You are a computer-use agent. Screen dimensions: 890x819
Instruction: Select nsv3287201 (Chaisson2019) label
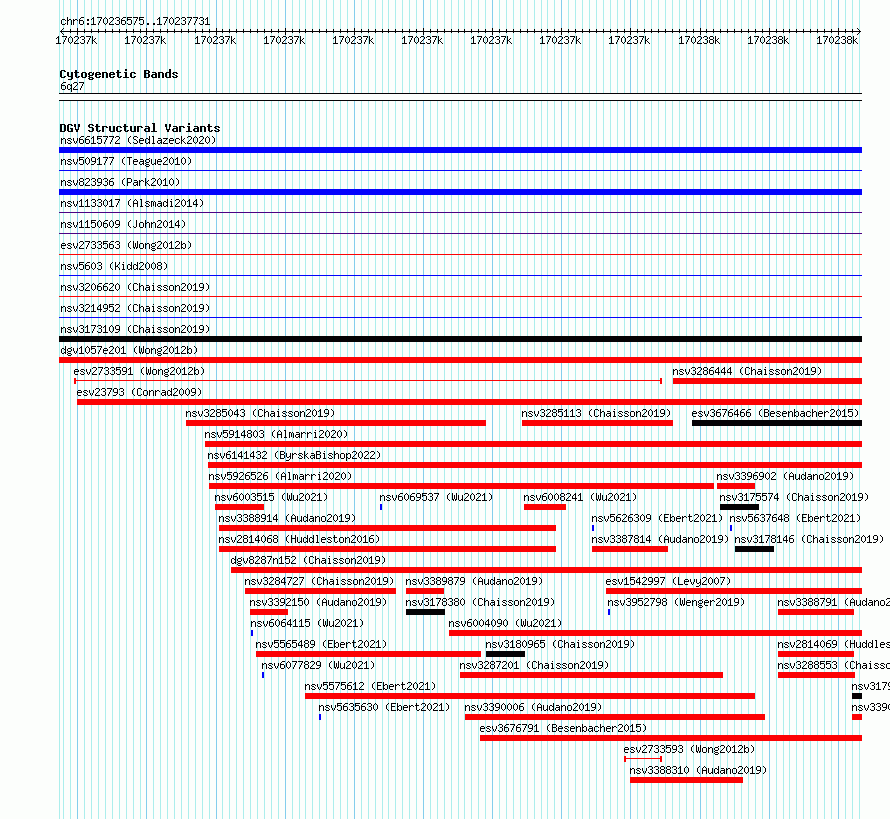click(534, 665)
